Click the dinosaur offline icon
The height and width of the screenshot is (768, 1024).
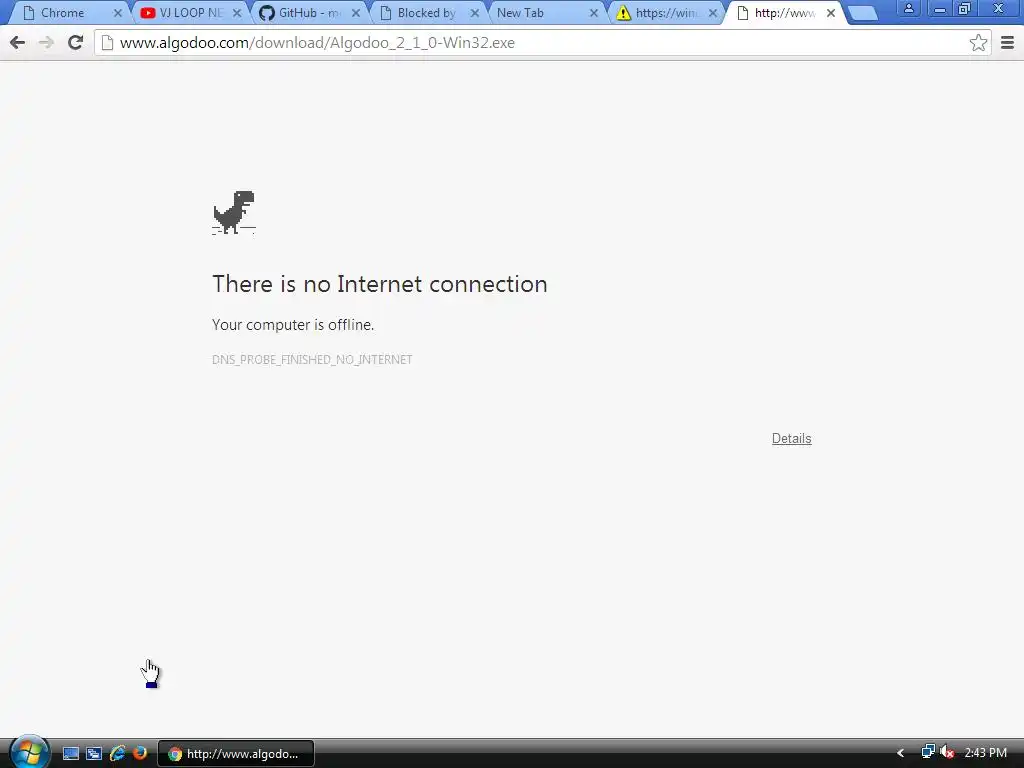tap(234, 213)
